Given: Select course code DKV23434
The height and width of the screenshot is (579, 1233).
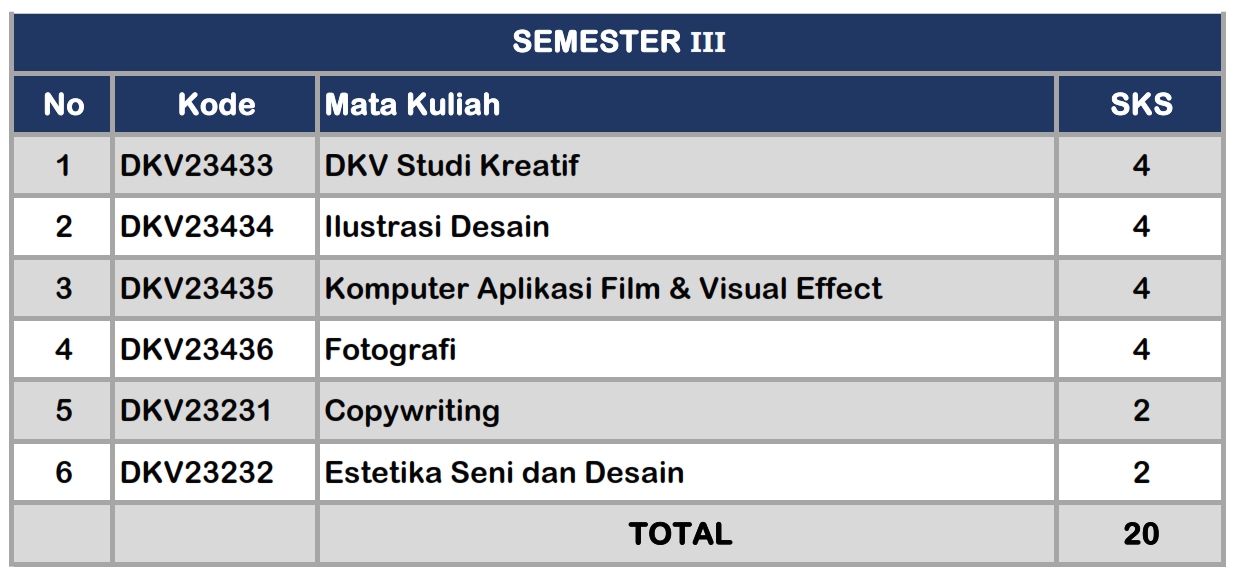Looking at the screenshot, I should coord(196,227).
